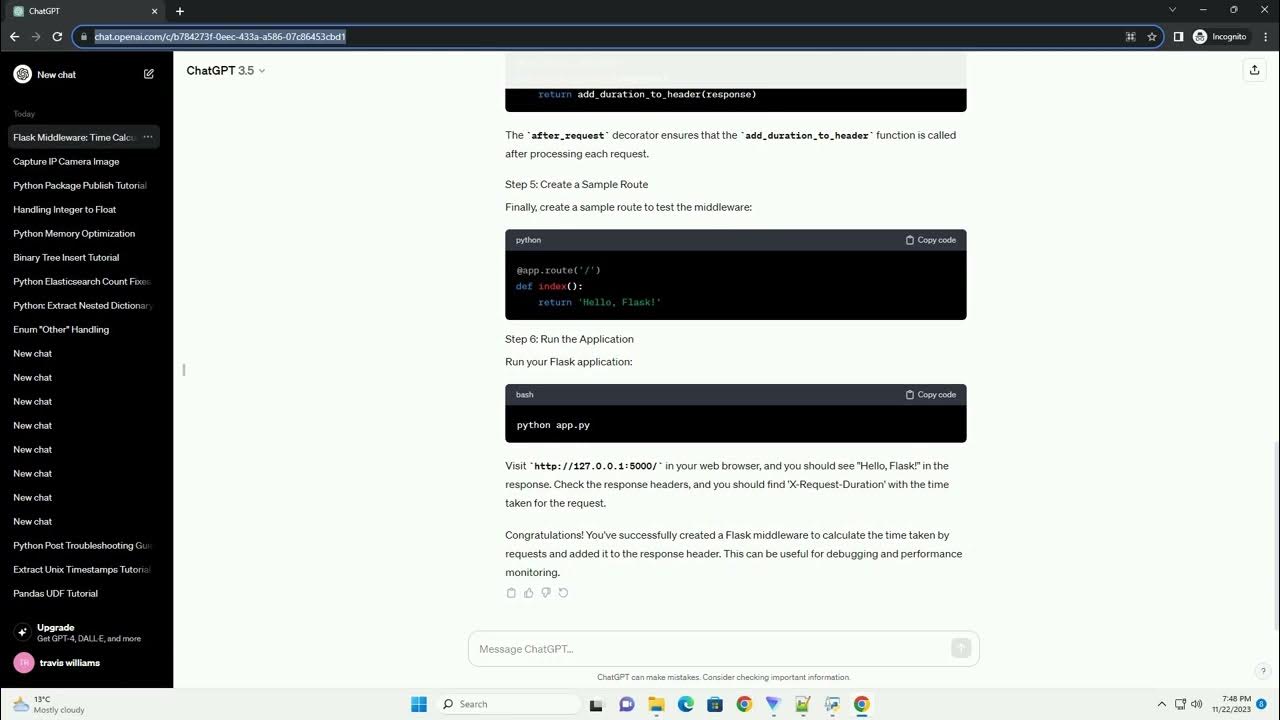1280x720 pixels.
Task: Open notification count badge in taskbar
Action: pyautogui.click(x=1262, y=704)
